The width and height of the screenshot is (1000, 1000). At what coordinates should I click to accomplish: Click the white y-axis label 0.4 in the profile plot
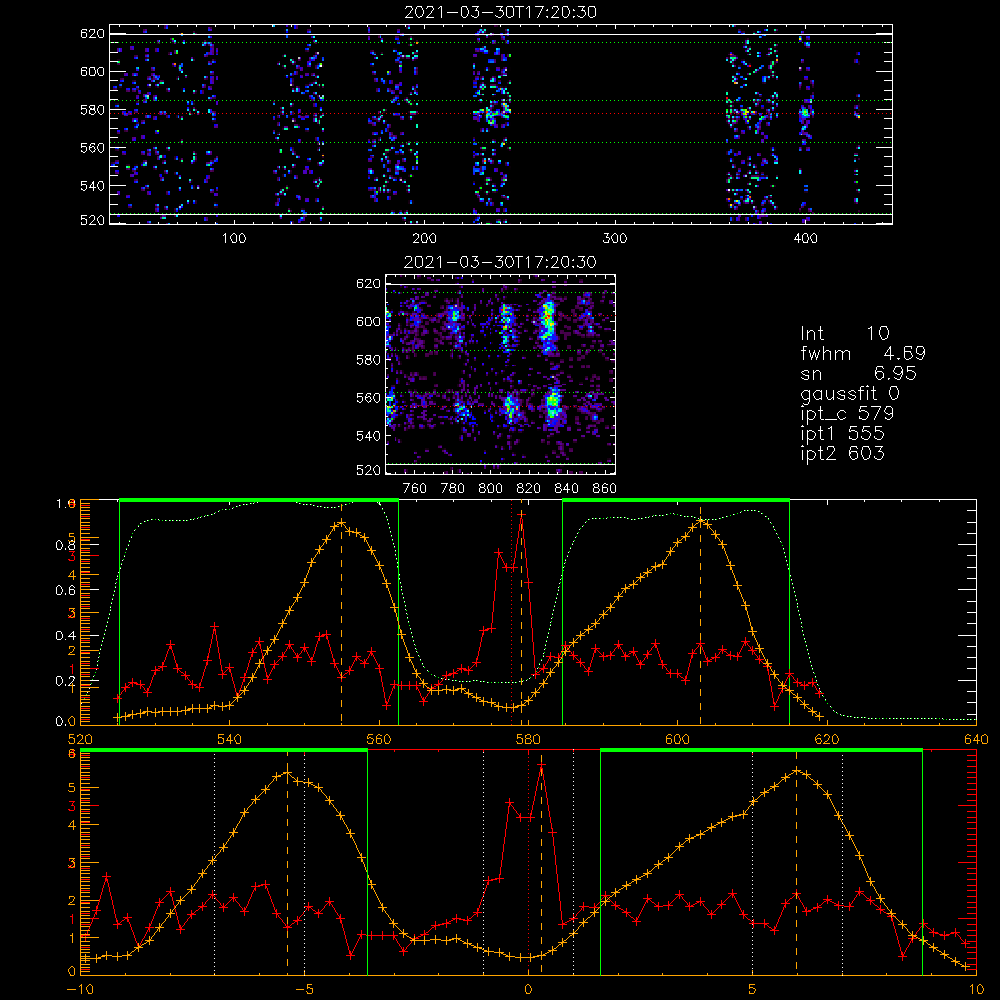coord(65,636)
